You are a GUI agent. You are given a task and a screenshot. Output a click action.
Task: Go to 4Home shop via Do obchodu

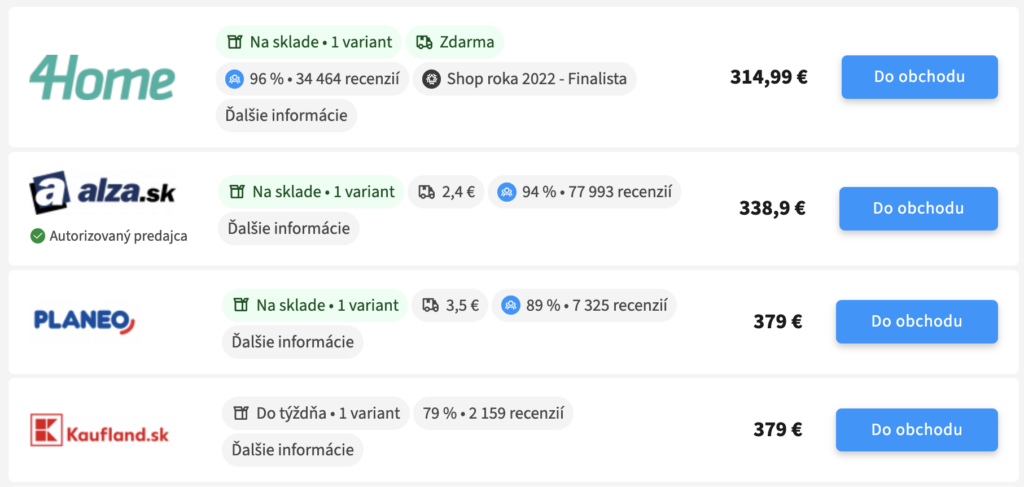[920, 77]
